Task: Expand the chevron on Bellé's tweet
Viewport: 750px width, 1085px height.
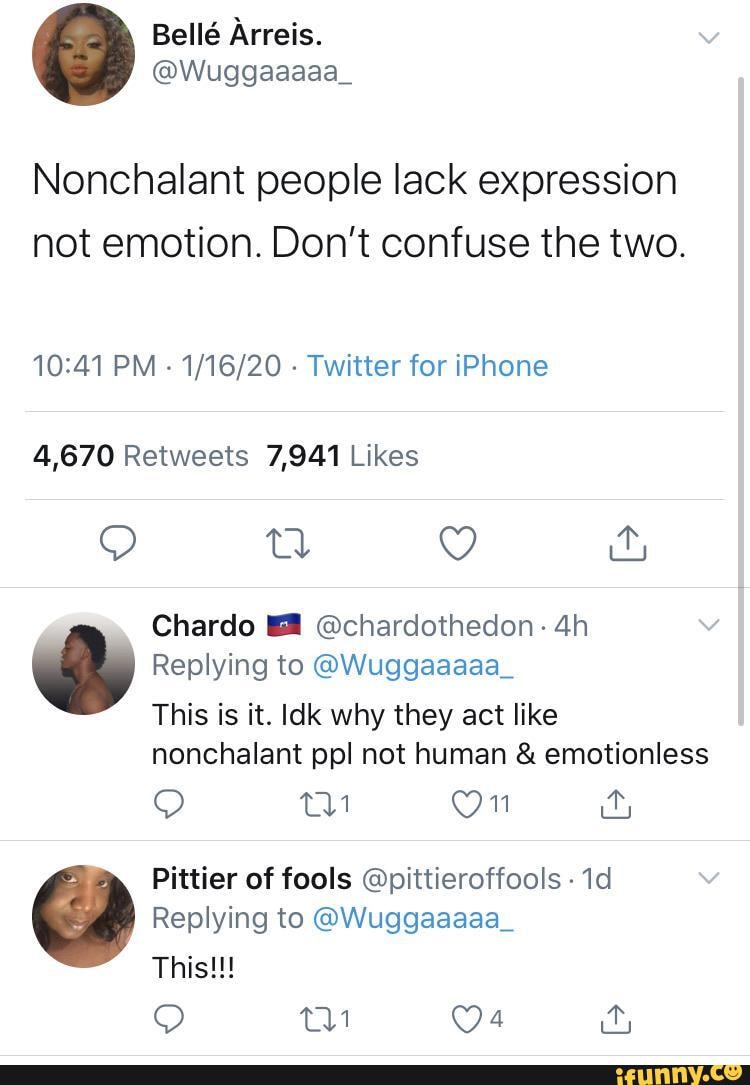Action: [709, 36]
